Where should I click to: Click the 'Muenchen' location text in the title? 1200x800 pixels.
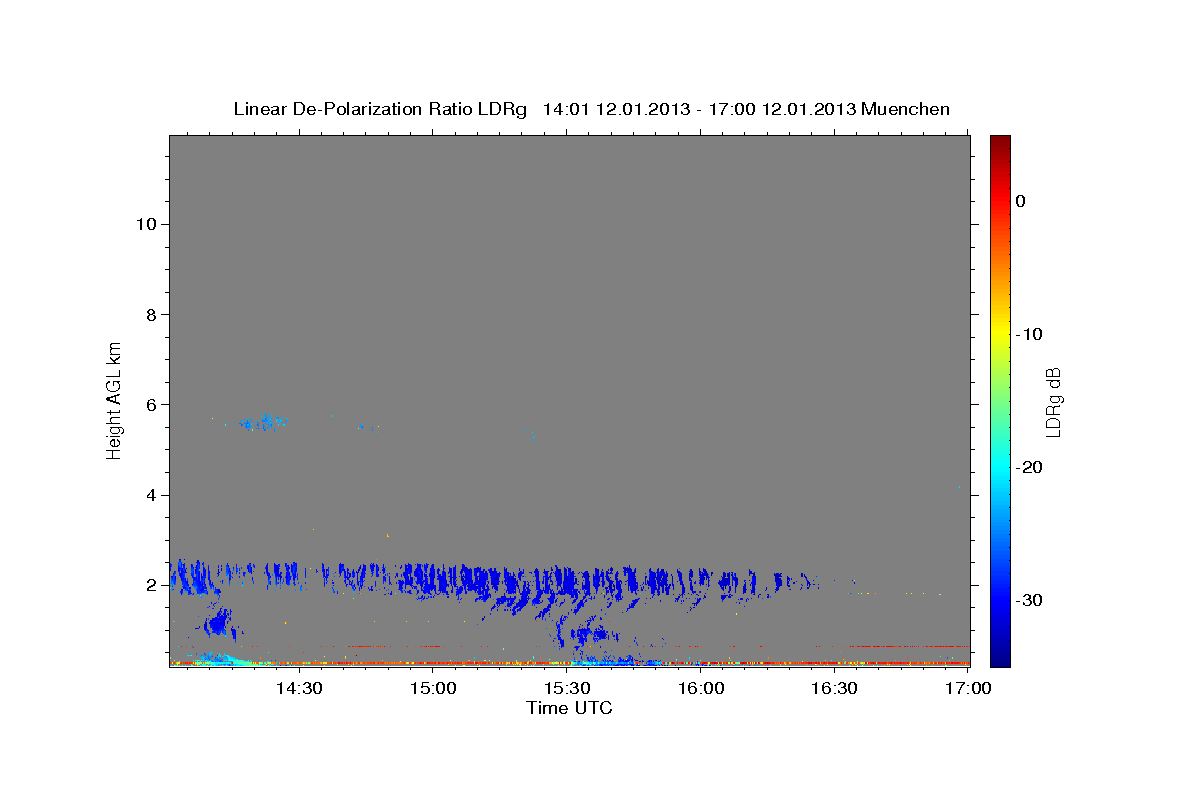906,109
